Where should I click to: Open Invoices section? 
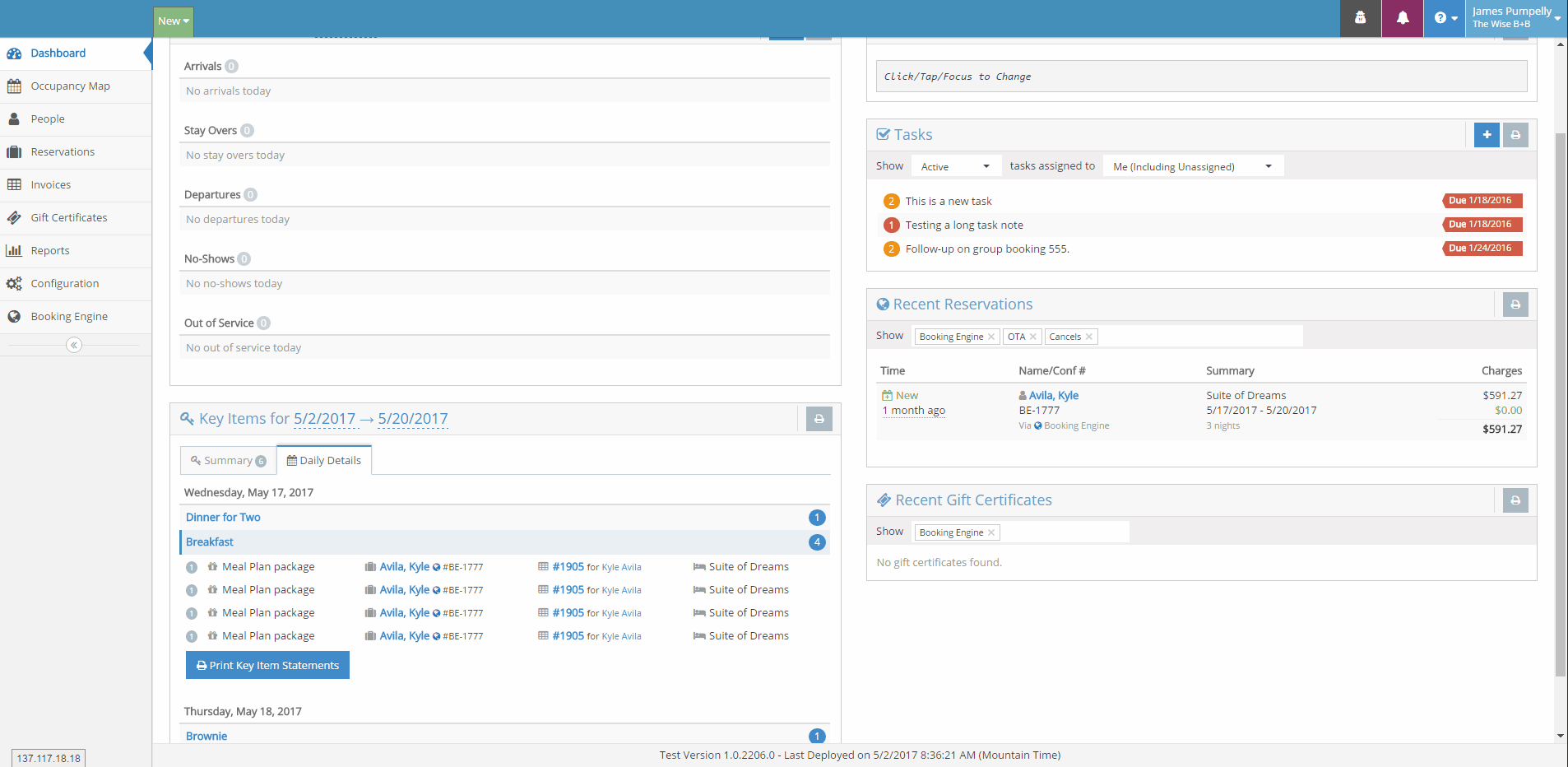[74, 185]
